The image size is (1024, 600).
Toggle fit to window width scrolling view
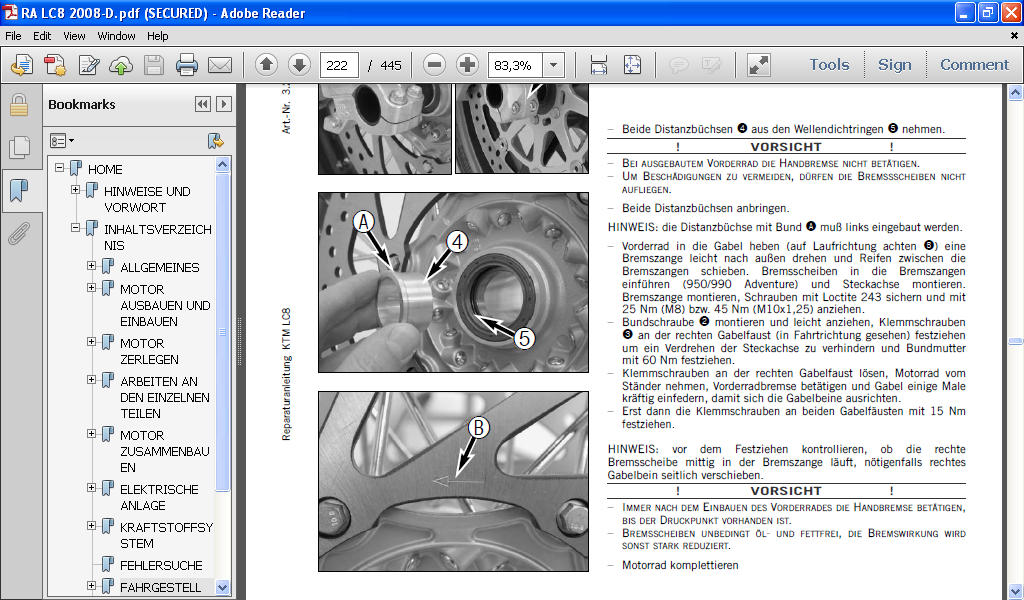click(599, 66)
